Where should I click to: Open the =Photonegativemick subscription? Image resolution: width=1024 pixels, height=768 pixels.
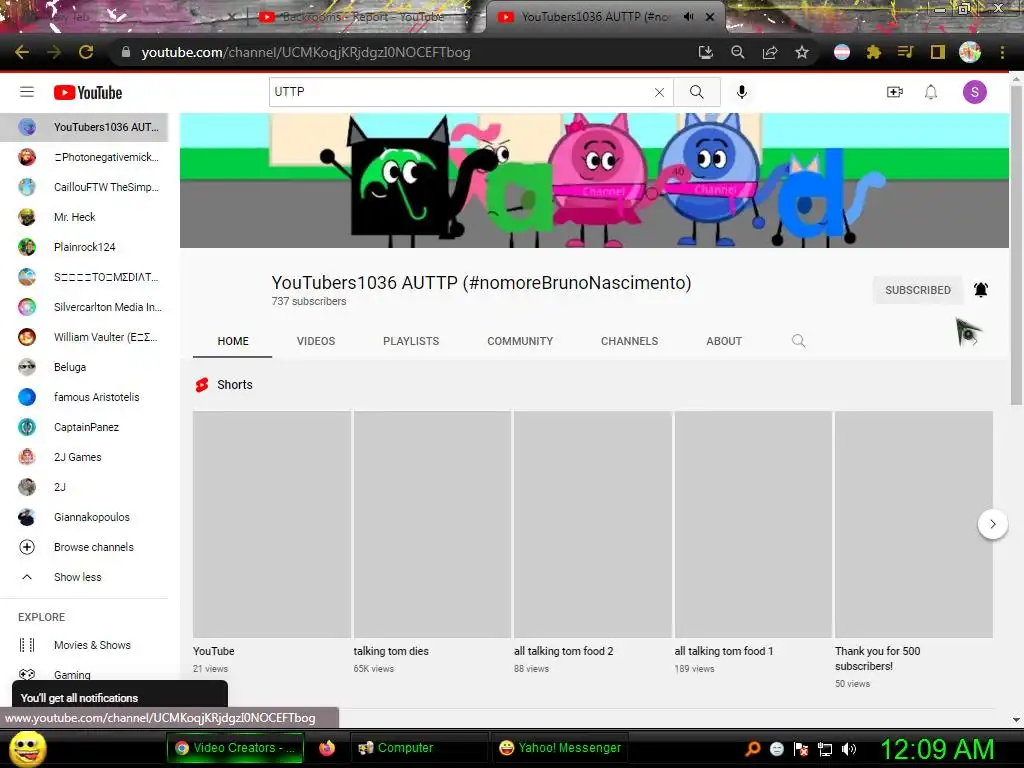tap(84, 157)
